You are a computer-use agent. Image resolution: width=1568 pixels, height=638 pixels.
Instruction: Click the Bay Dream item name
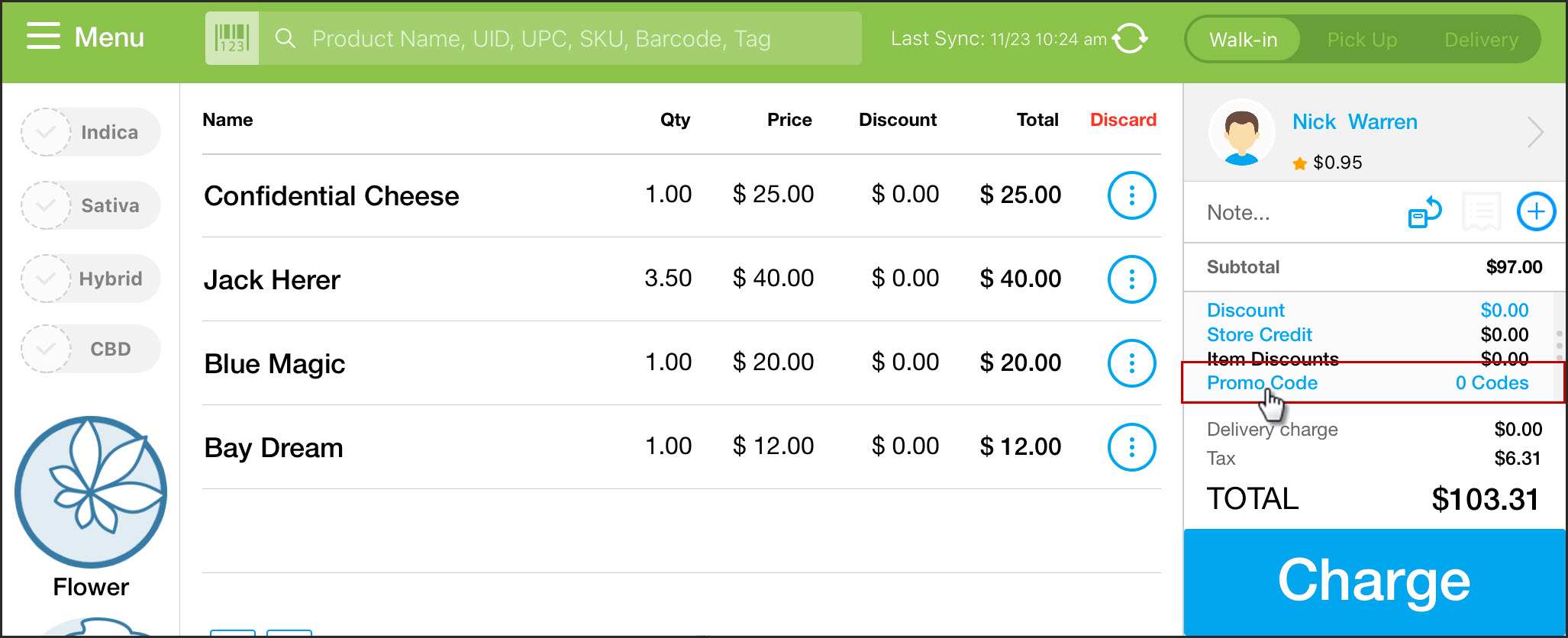(x=273, y=448)
